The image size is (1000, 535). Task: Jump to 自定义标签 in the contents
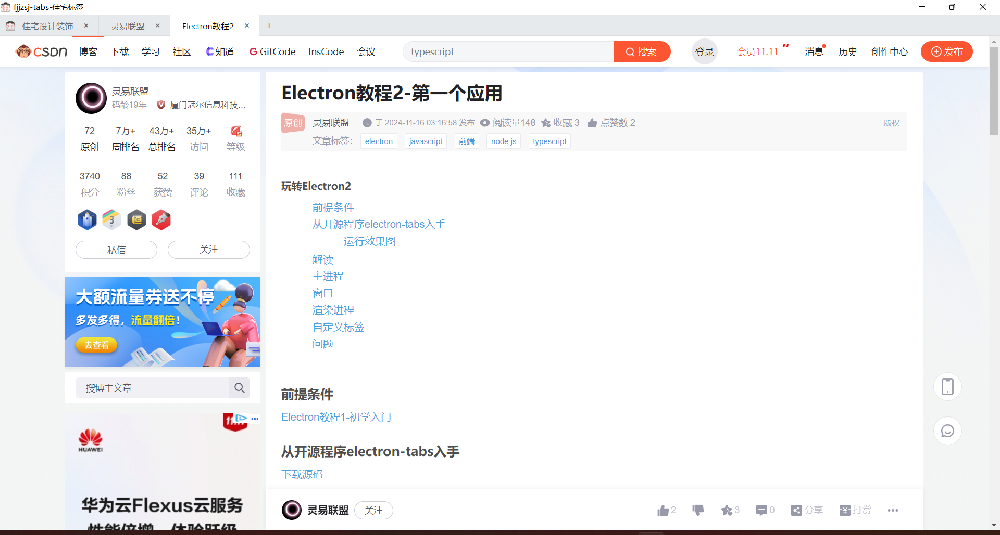(338, 327)
